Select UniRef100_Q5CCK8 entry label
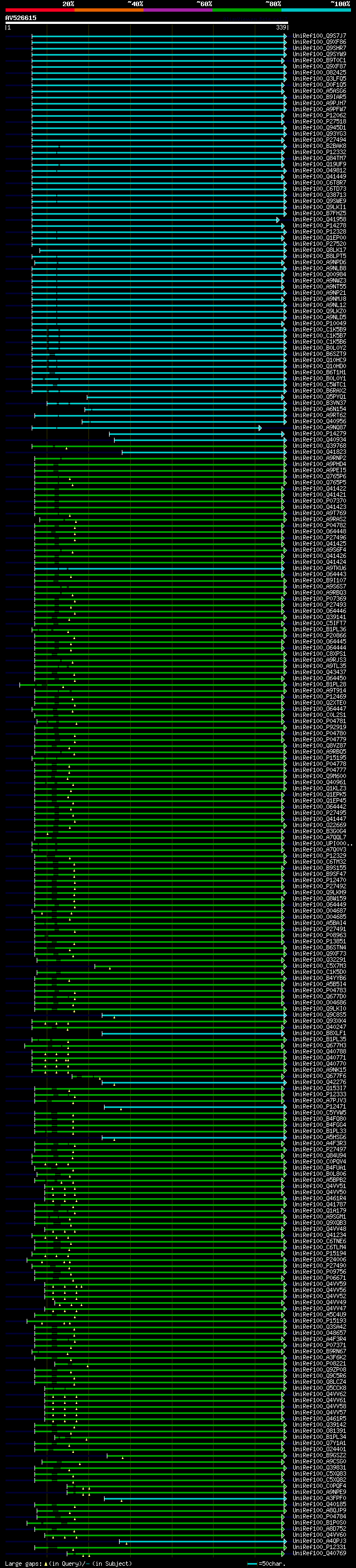Image resolution: width=356 pixels, height=1568 pixels. click(319, 1388)
